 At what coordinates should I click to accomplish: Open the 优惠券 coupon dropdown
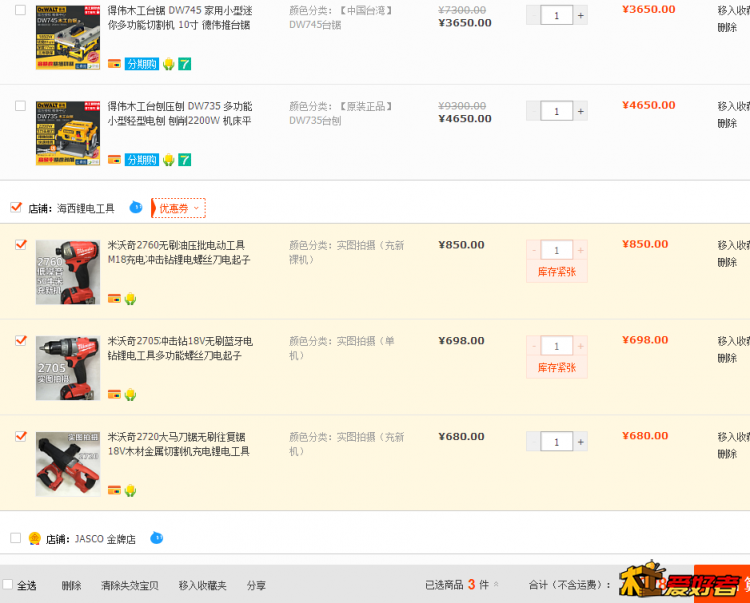(x=178, y=208)
